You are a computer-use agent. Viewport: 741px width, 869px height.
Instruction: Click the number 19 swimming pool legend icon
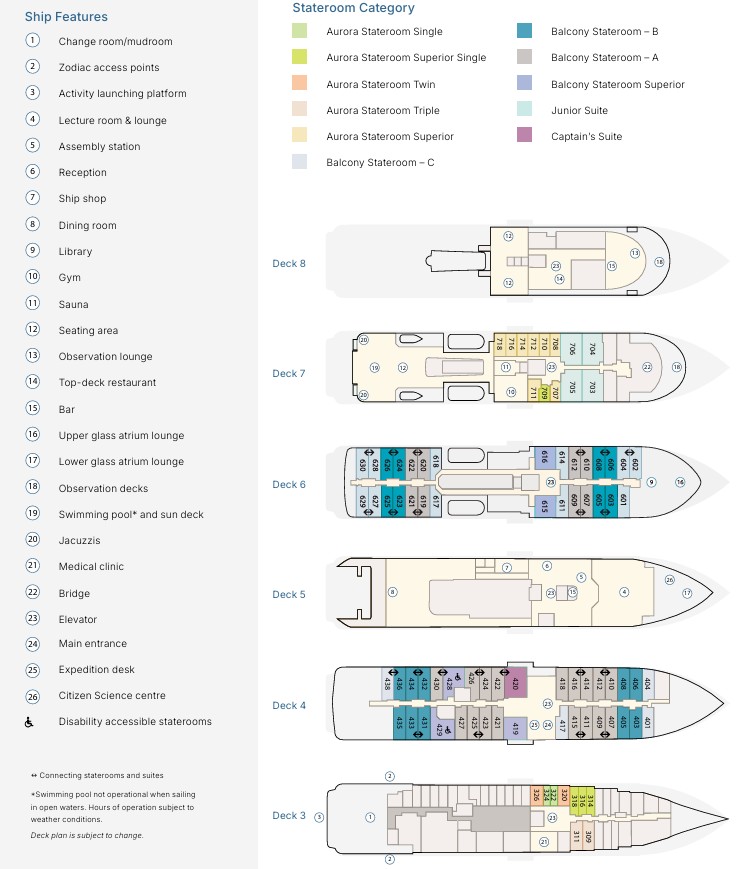pyautogui.click(x=33, y=514)
